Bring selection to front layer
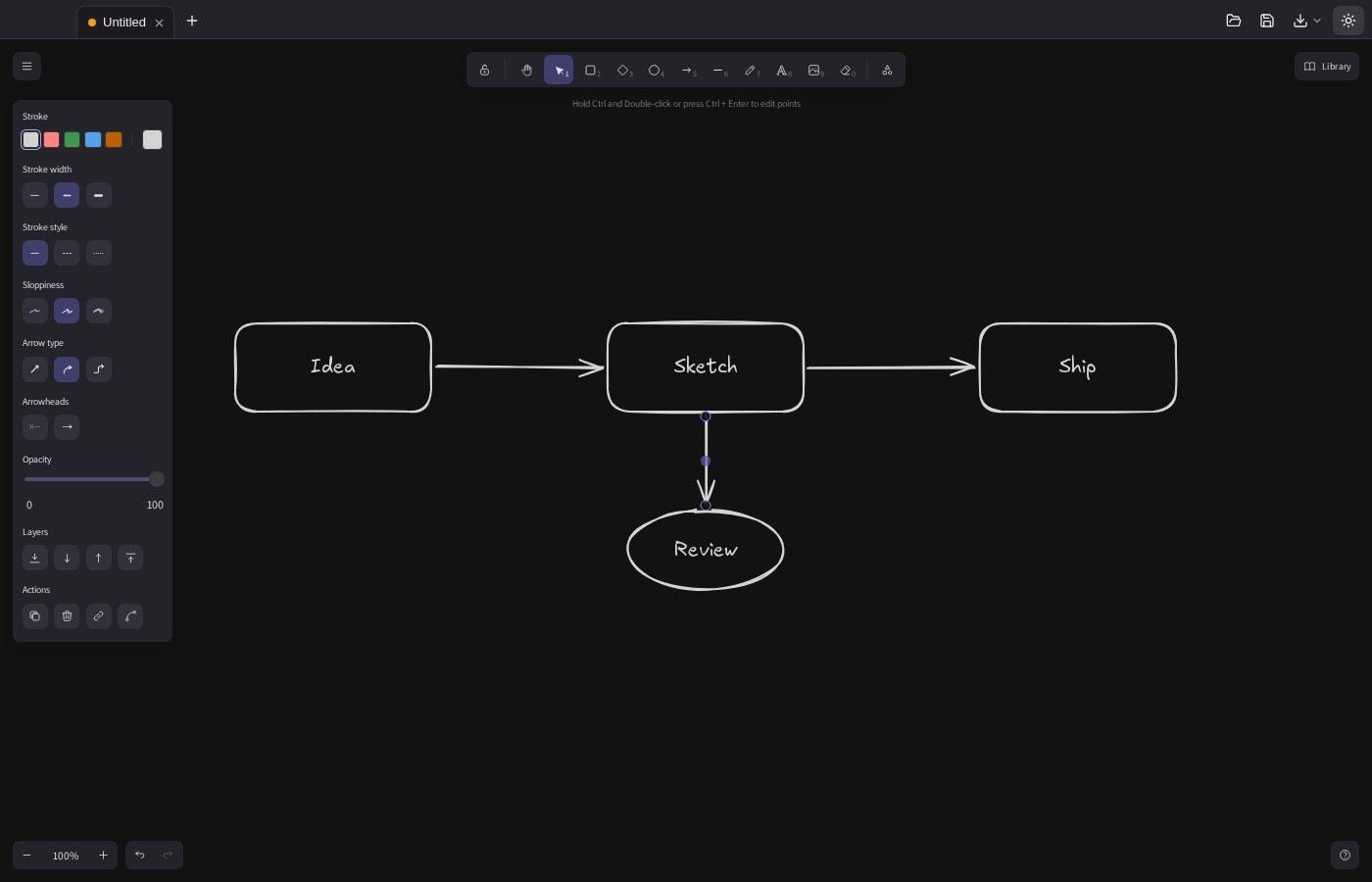 pyautogui.click(x=130, y=558)
